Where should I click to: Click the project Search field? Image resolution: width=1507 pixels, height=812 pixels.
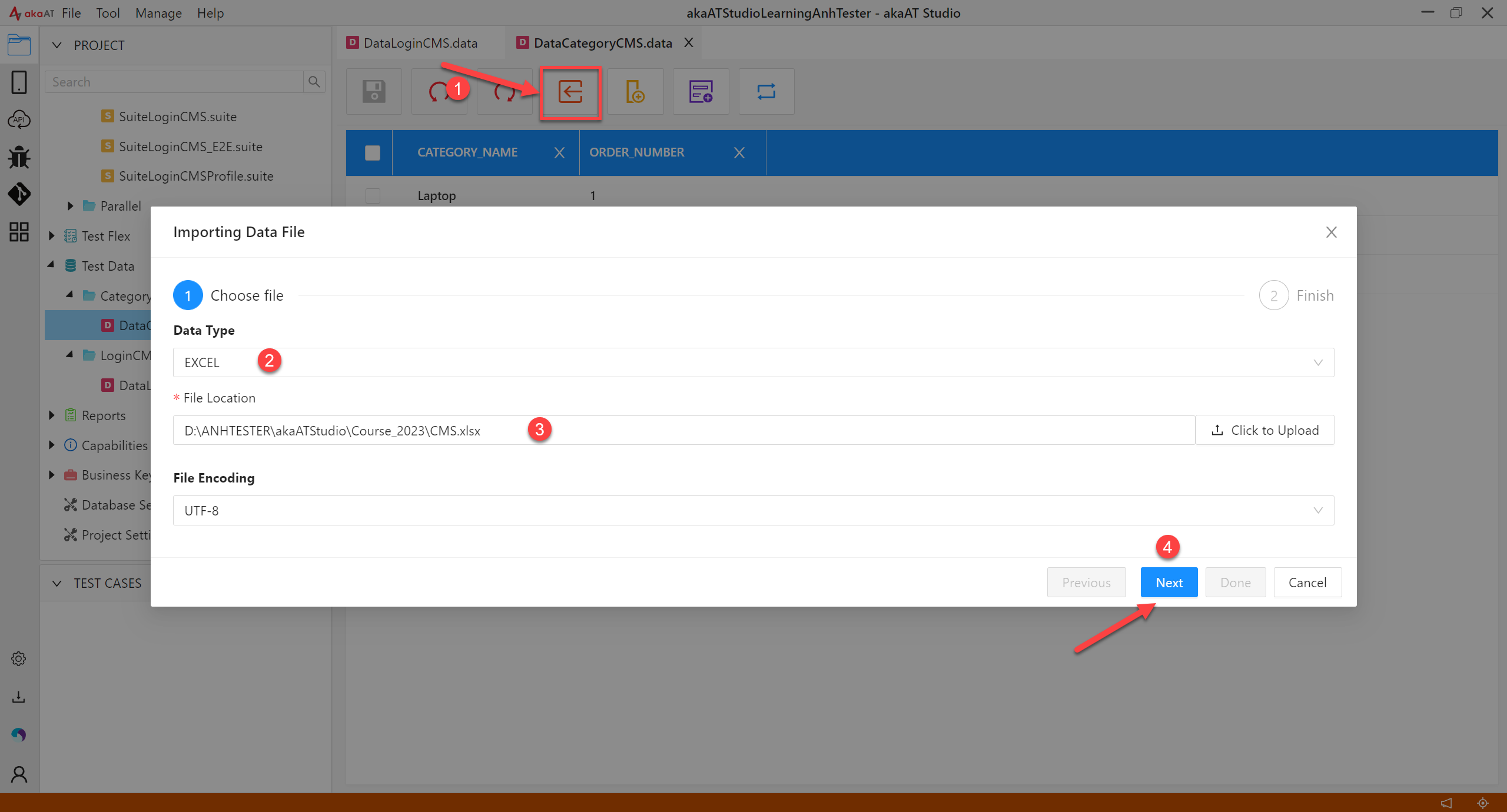(x=174, y=82)
